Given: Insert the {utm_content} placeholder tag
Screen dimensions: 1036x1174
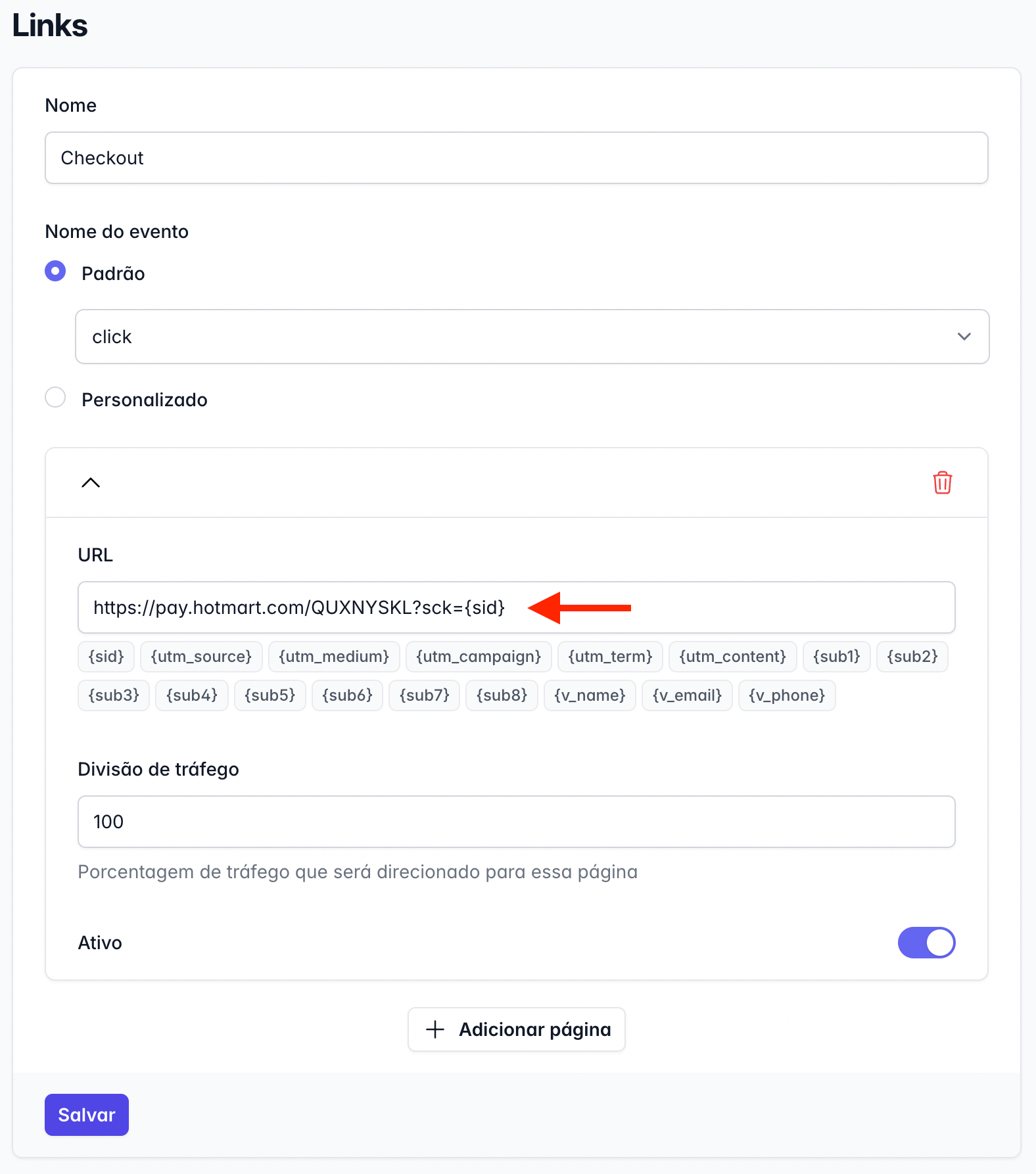Looking at the screenshot, I should click(x=732, y=657).
